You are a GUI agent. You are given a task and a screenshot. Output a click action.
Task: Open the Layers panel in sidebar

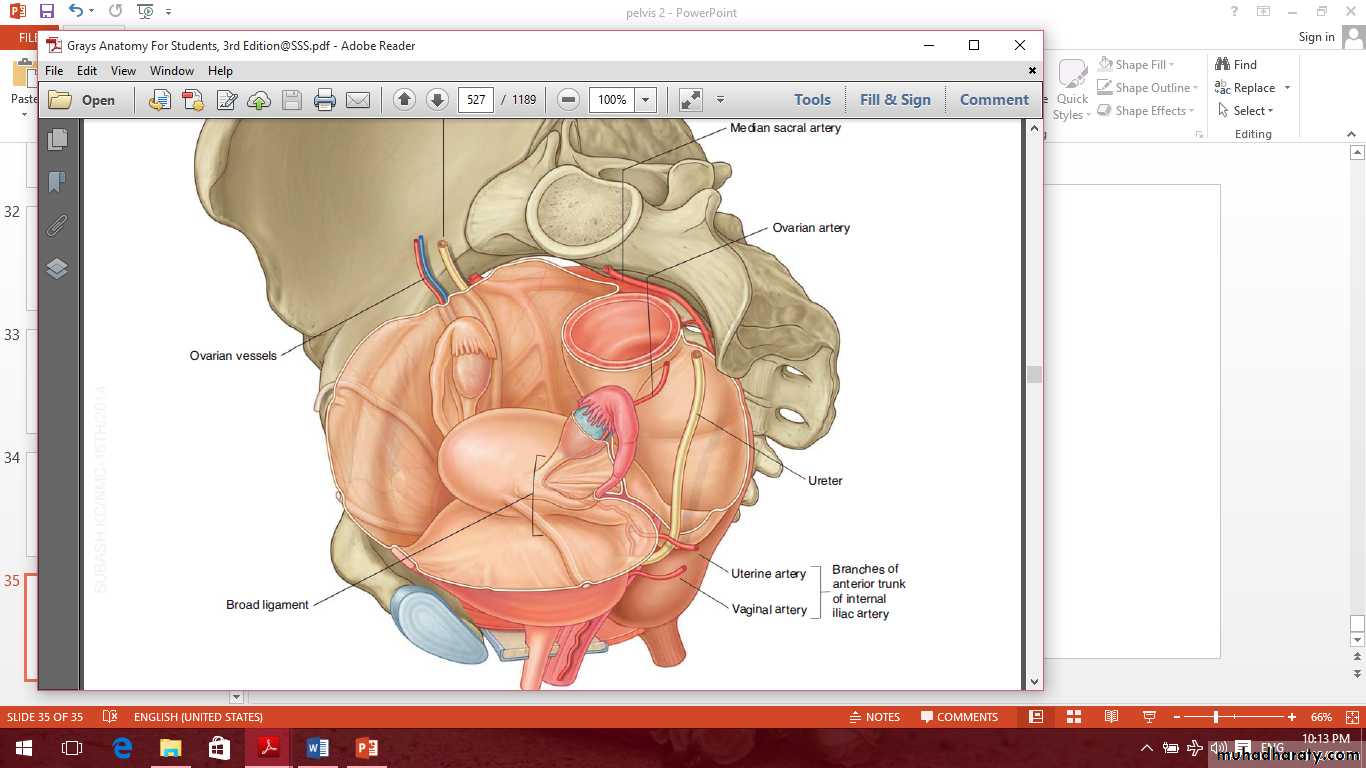pyautogui.click(x=57, y=268)
